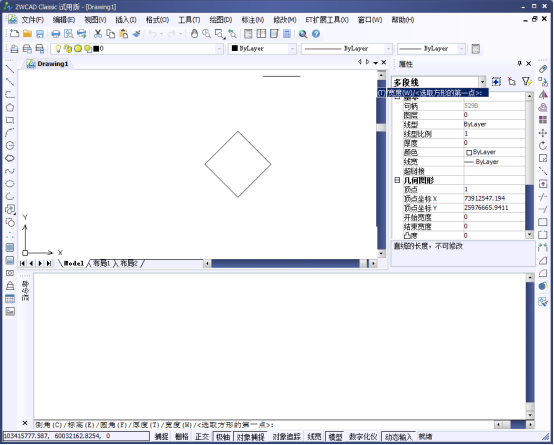The image size is (554, 445).
Task: Open the ByLayer color dropdown
Action: coord(292,48)
